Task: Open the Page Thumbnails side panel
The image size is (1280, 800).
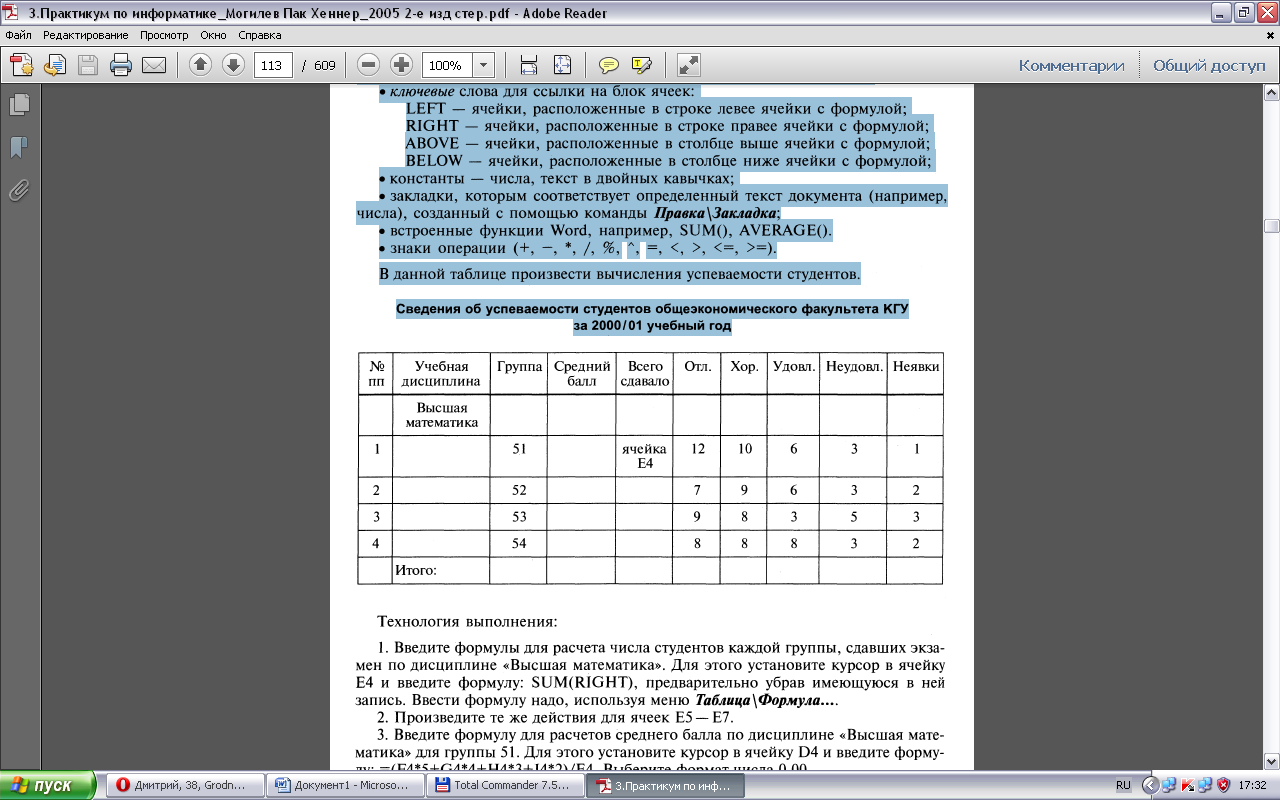Action: pos(18,104)
